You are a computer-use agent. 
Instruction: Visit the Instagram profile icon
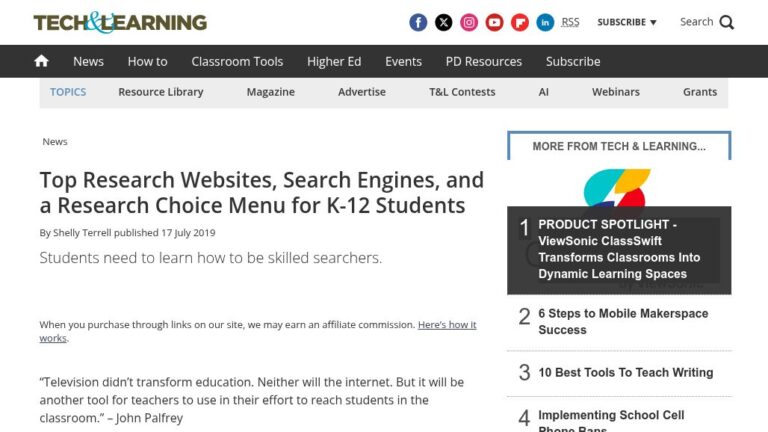[469, 23]
